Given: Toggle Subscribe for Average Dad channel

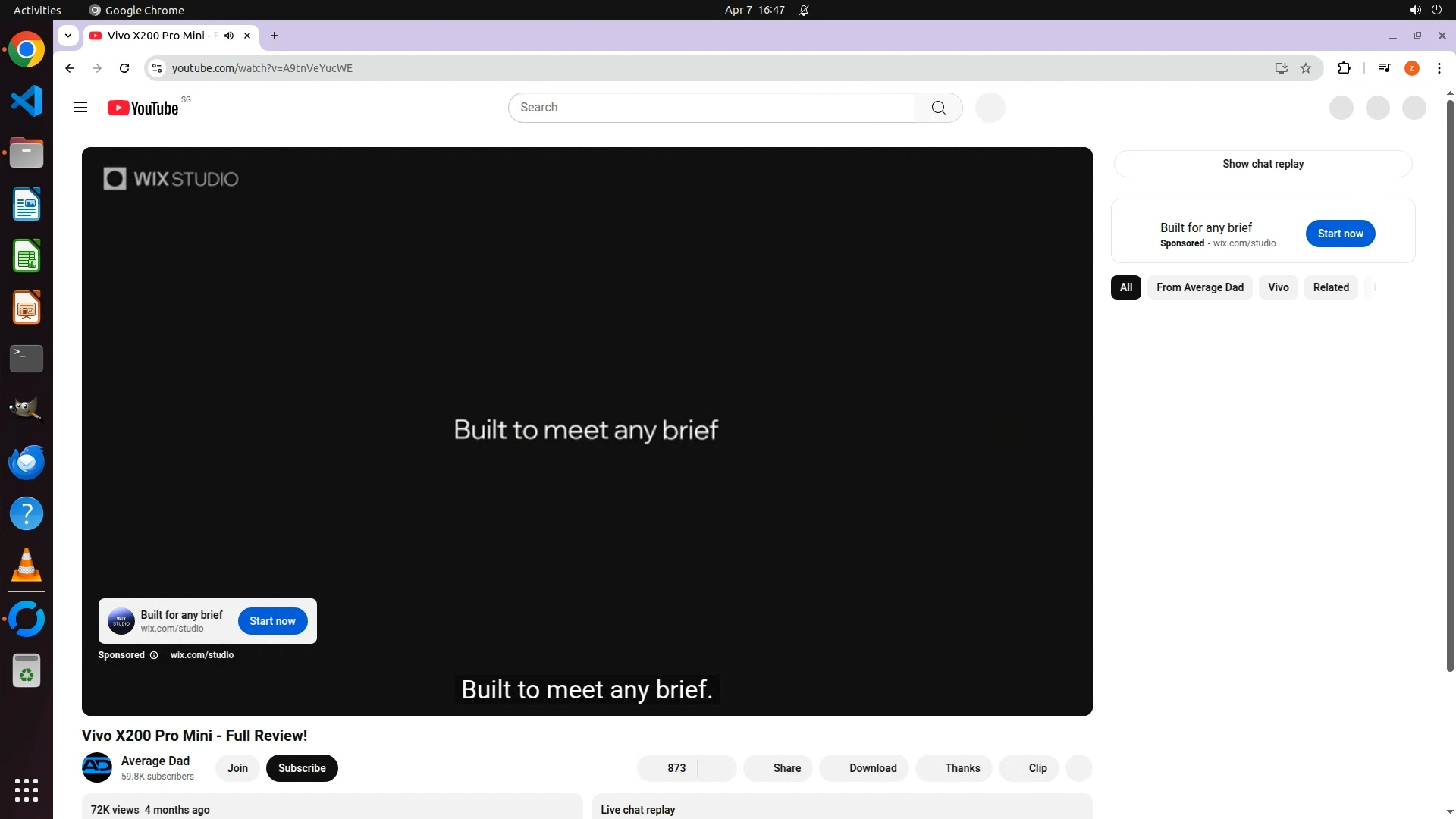Looking at the screenshot, I should click(x=302, y=768).
